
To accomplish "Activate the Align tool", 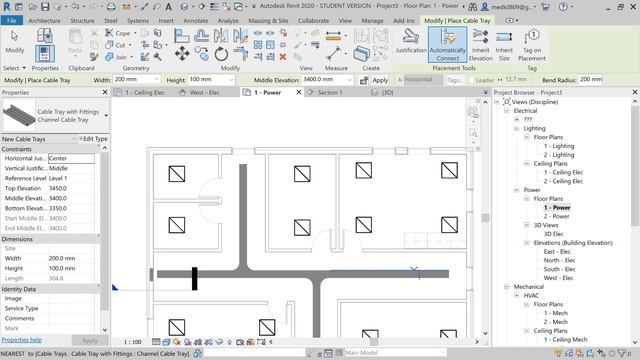I will (182, 36).
